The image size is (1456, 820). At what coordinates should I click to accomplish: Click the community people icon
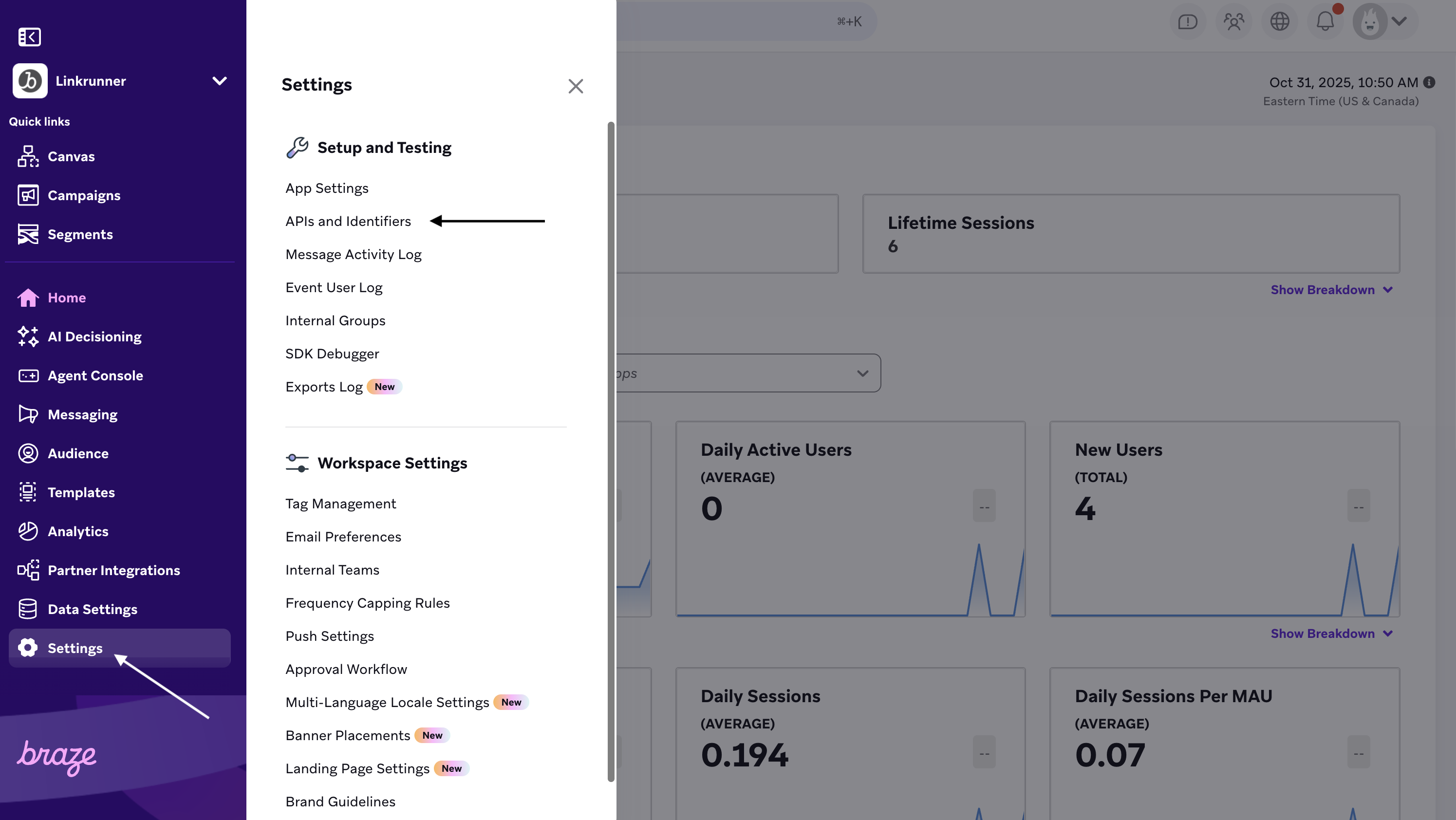click(1234, 21)
